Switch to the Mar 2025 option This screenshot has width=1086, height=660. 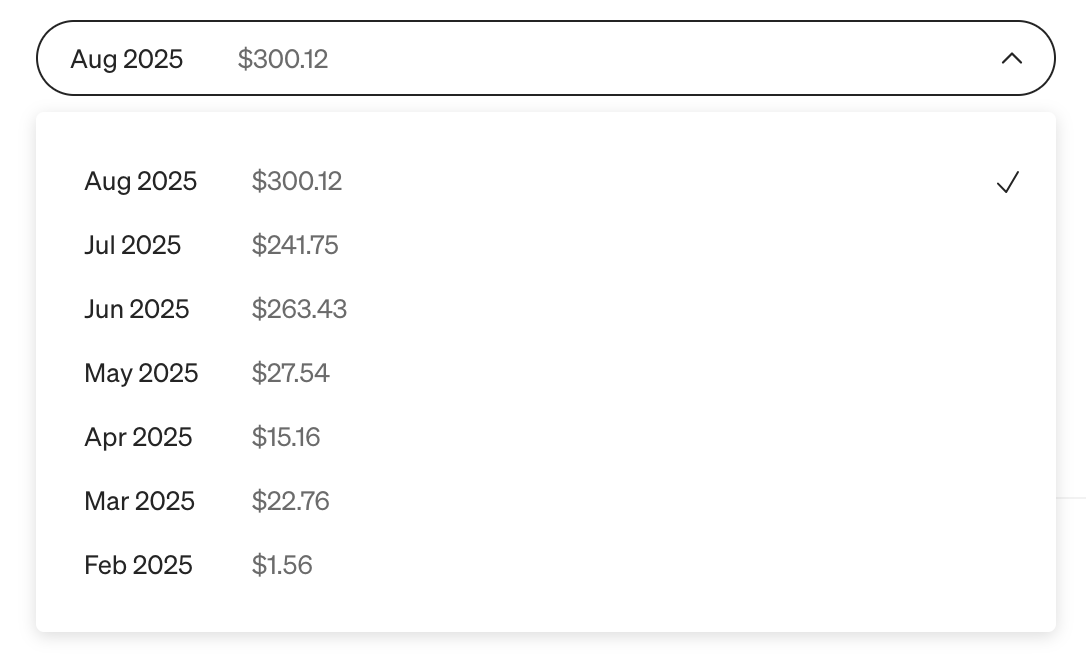click(139, 501)
